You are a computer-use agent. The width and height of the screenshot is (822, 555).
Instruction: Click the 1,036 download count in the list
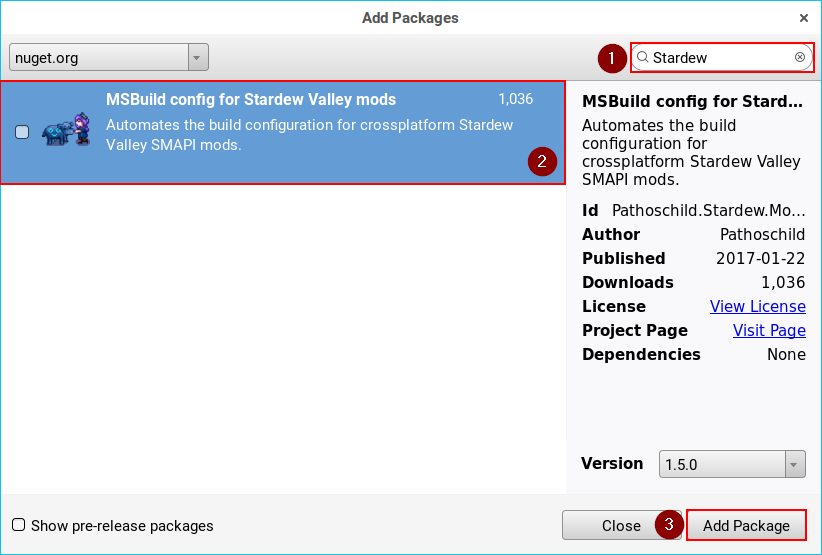point(515,100)
